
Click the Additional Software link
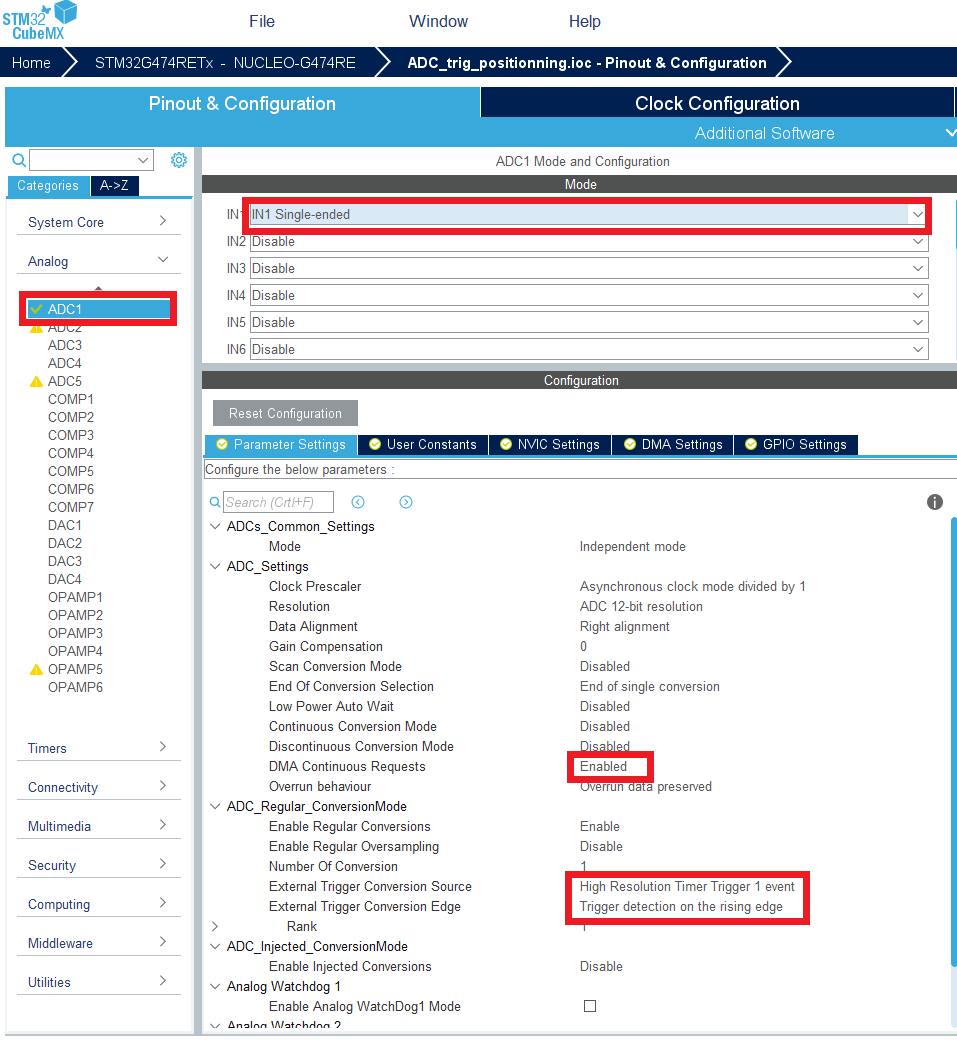click(764, 133)
